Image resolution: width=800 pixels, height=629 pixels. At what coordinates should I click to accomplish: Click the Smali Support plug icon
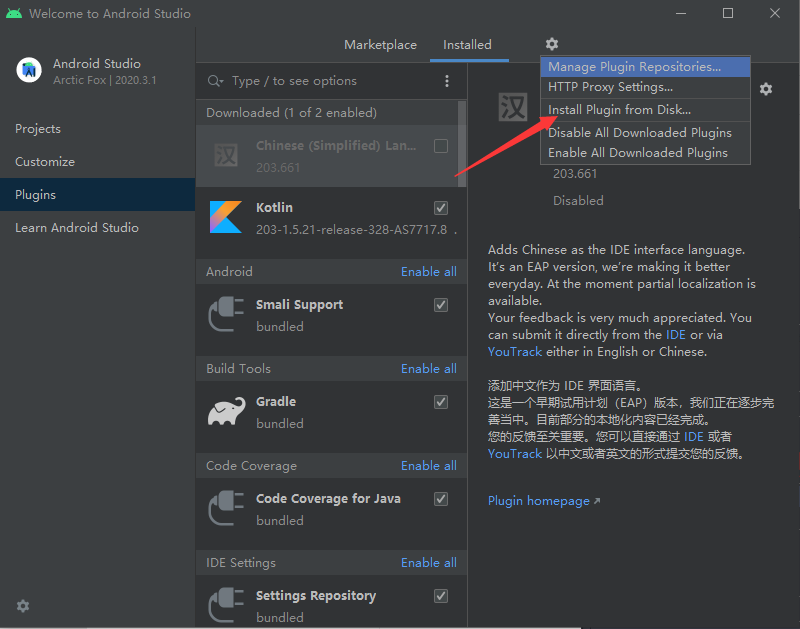pos(226,314)
